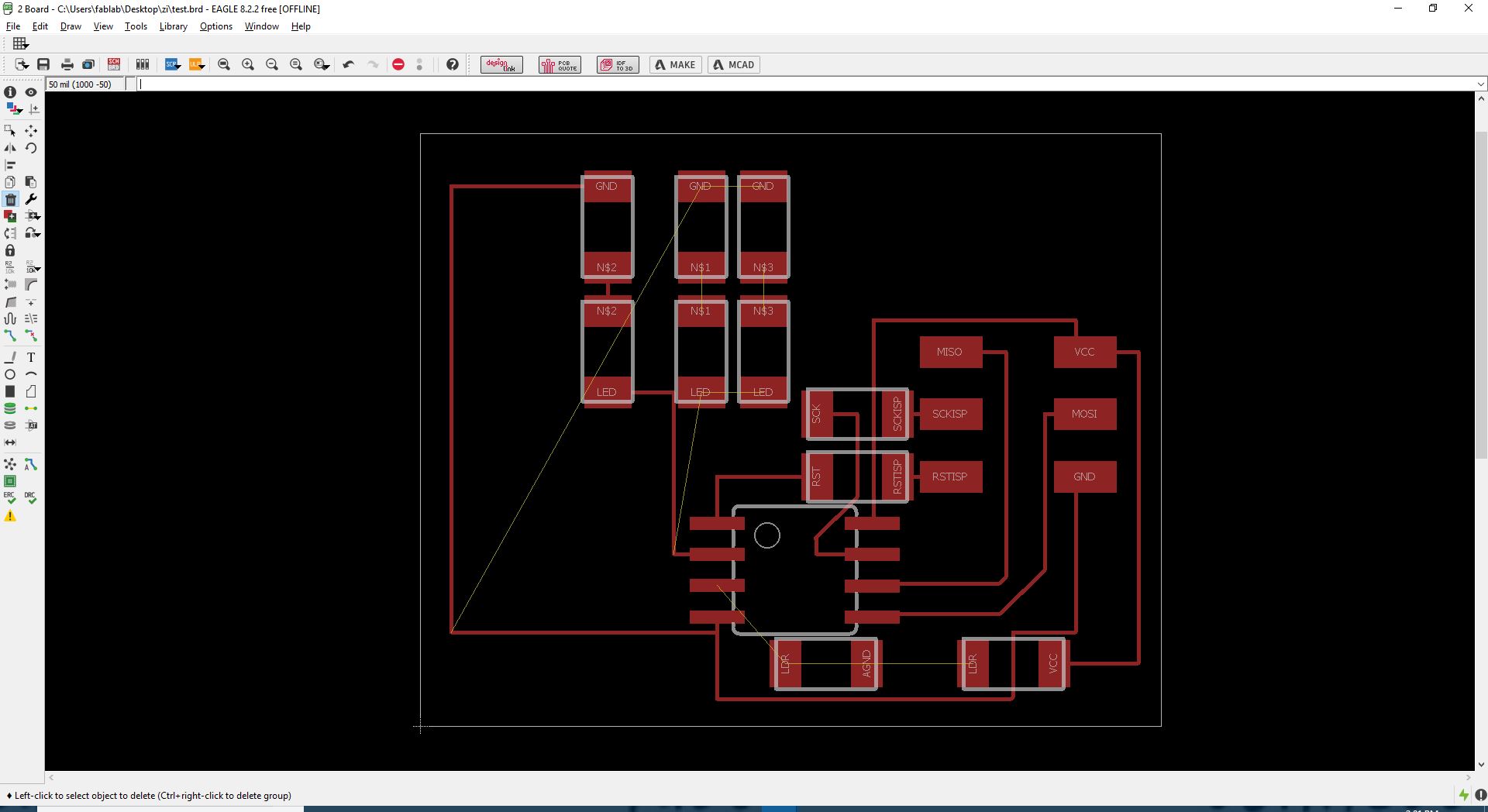Select the Rotate tool

[31, 148]
